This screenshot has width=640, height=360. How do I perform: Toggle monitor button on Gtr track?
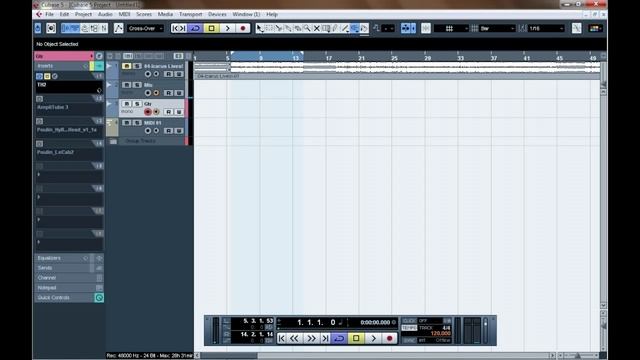tap(156, 111)
